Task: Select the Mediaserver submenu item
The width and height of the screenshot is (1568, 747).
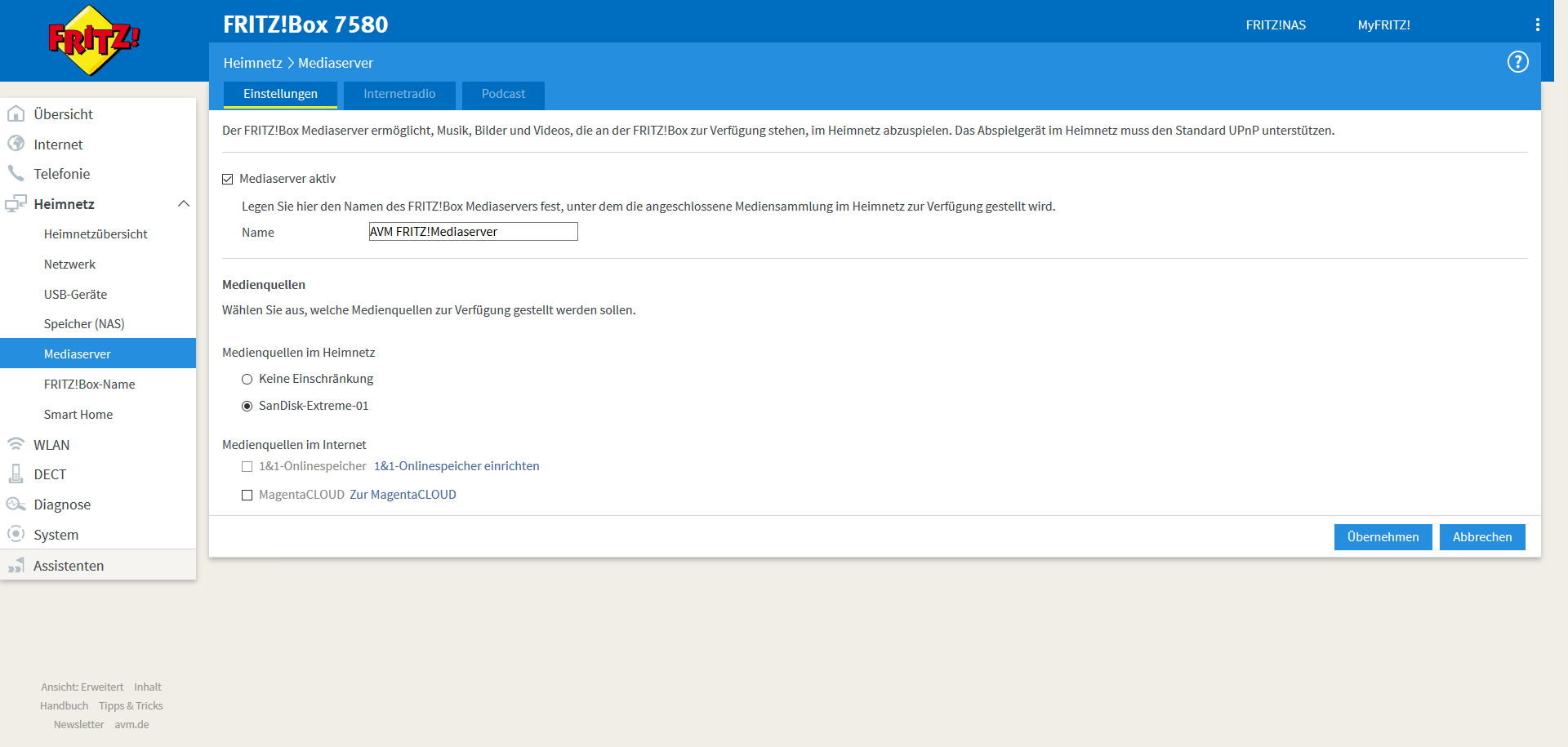Action: [x=98, y=353]
